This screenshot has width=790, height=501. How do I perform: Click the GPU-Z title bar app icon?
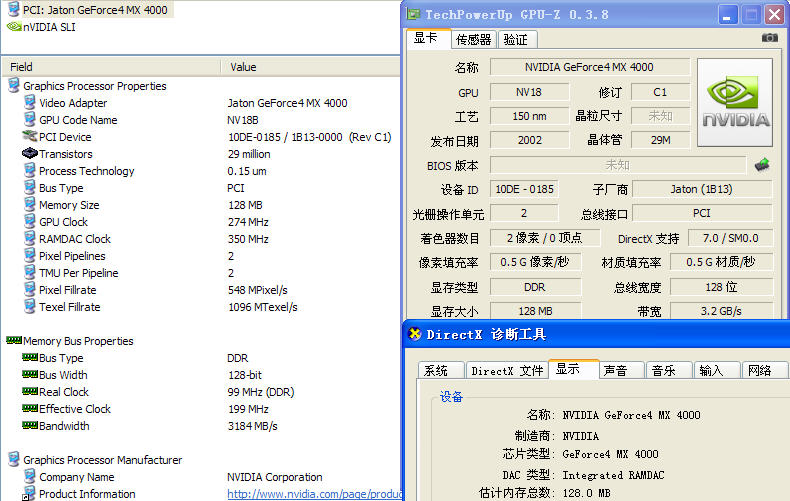414,14
